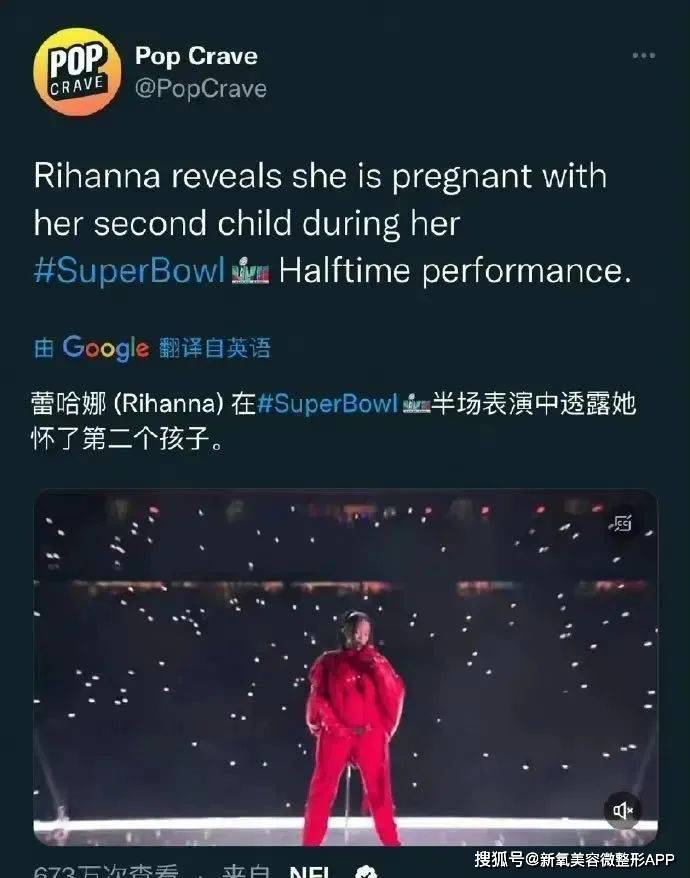
Task: Click the translated Chinese tweet text
Action: pyautogui.click(x=334, y=420)
